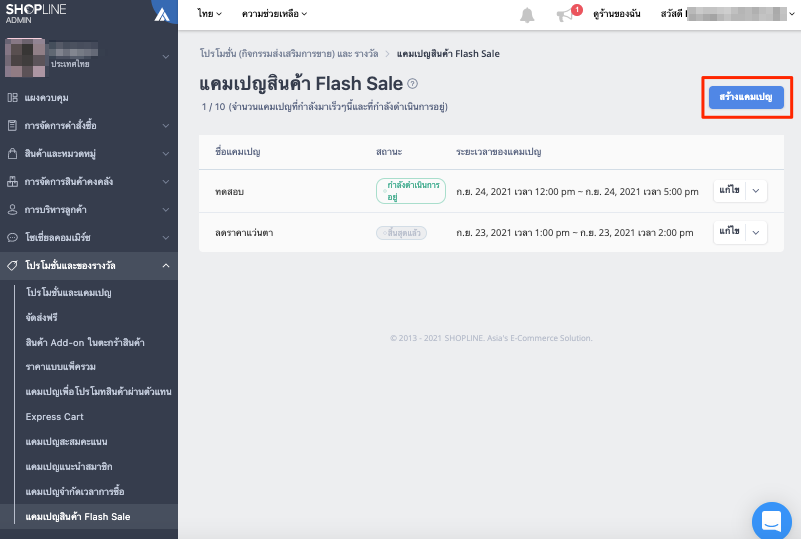Open the ไทย language dropdown

[x=209, y=14]
